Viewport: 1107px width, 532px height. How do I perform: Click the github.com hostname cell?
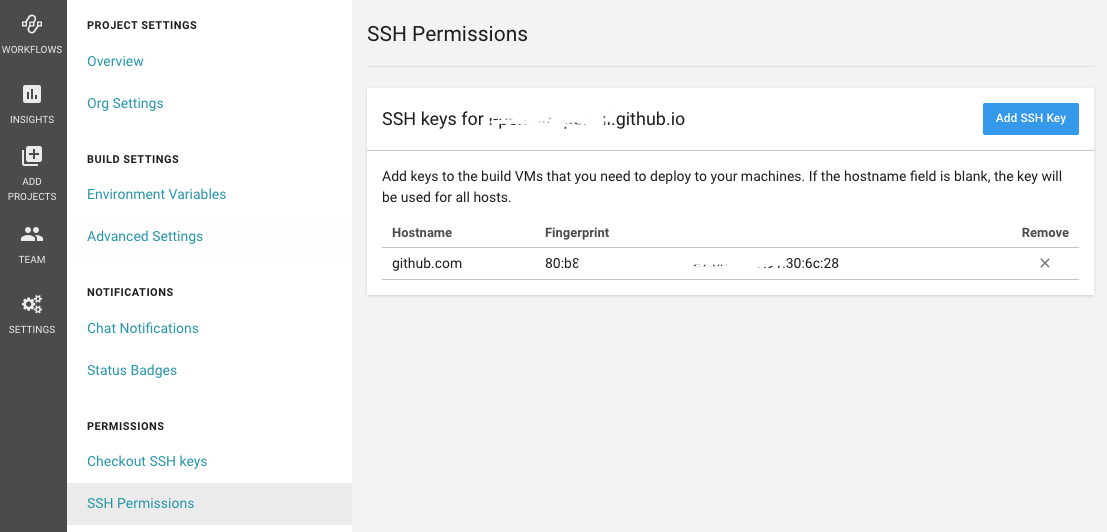(427, 263)
